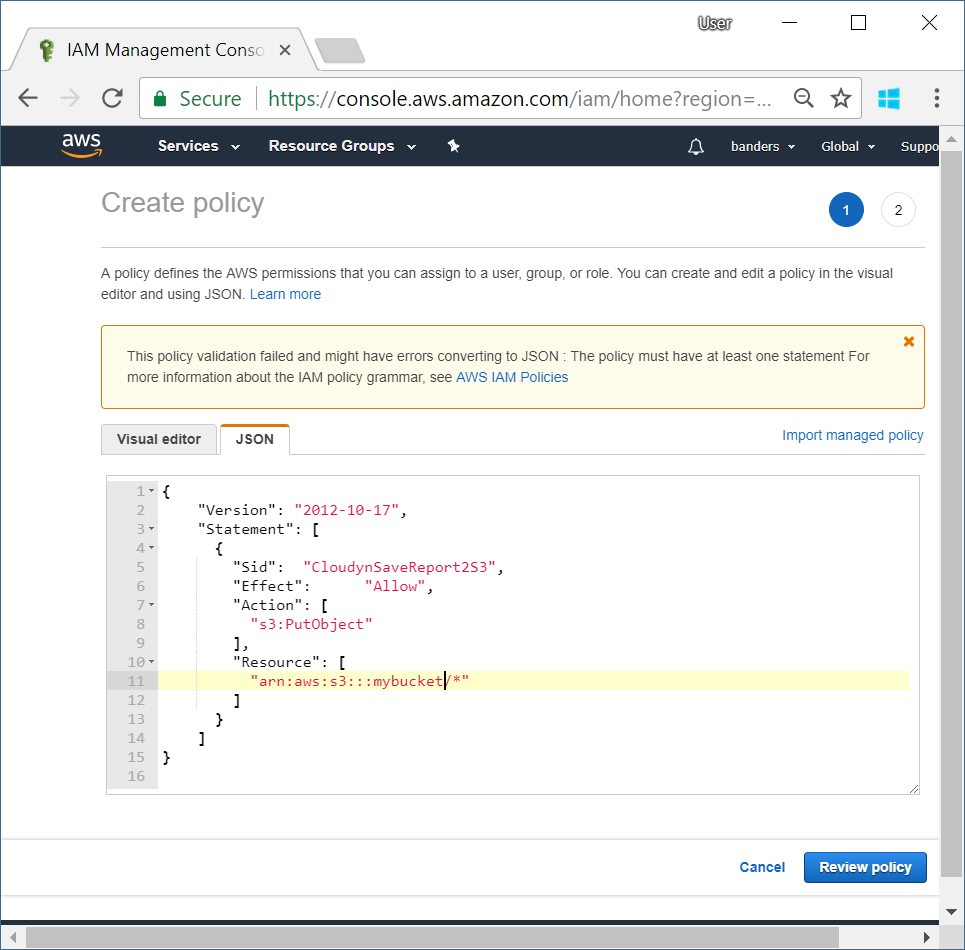
Task: Collapse the code fold at line 1
Action: (151, 491)
